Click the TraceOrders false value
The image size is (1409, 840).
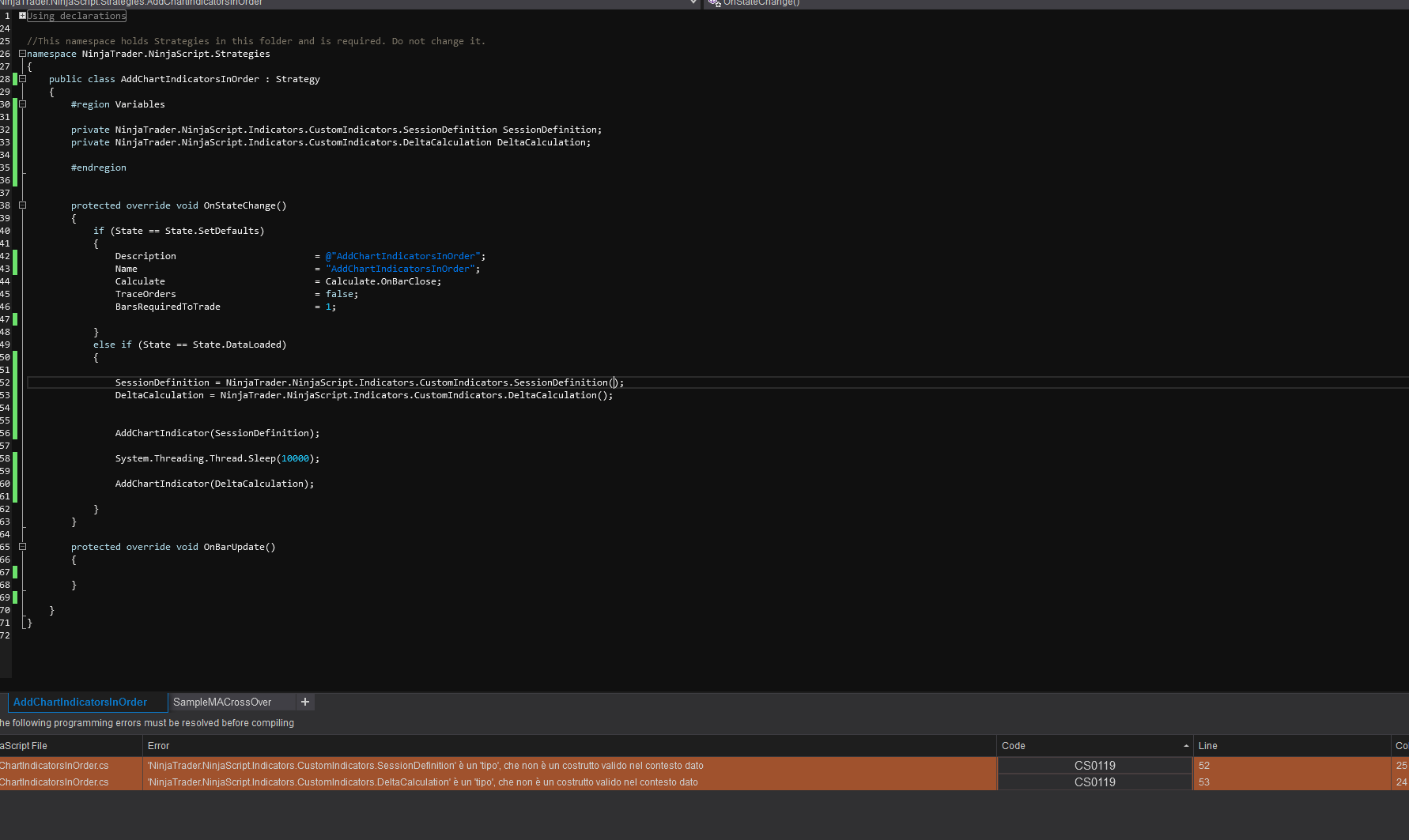click(340, 294)
